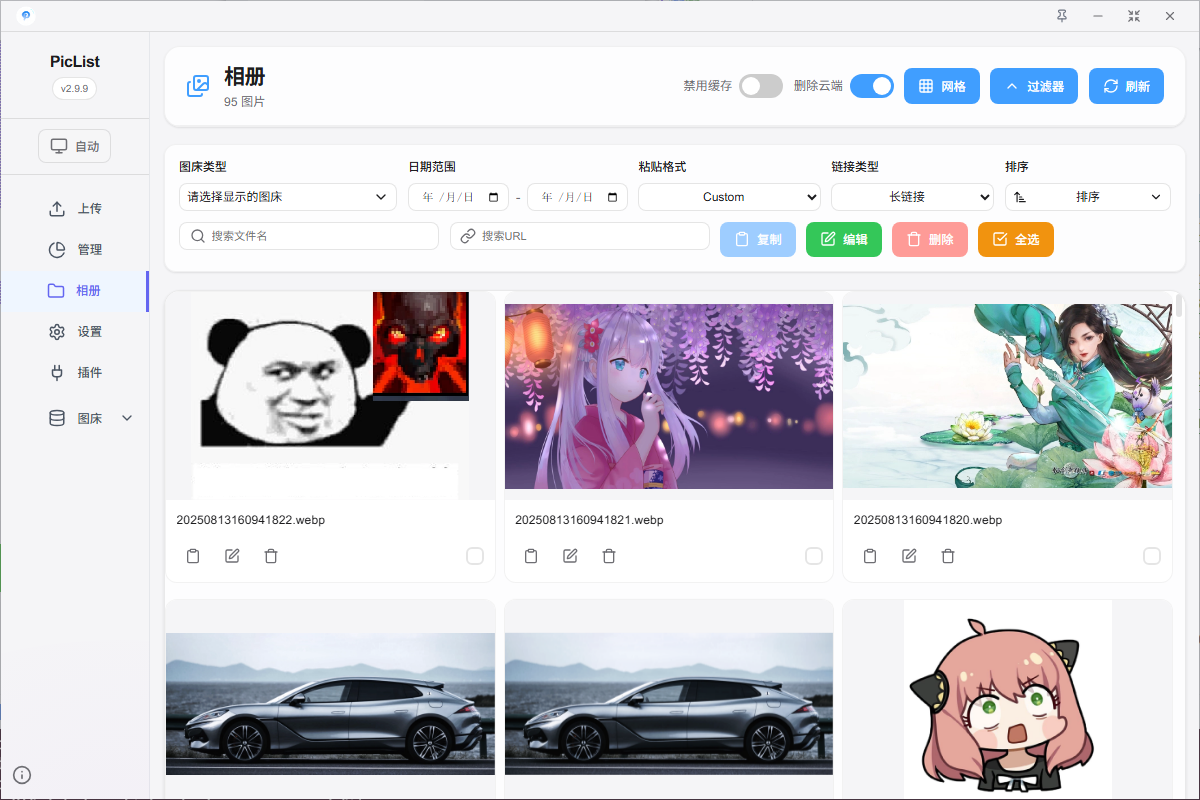Click the orange 全选 select all button
Viewport: 1200px width, 800px height.
tap(1016, 240)
